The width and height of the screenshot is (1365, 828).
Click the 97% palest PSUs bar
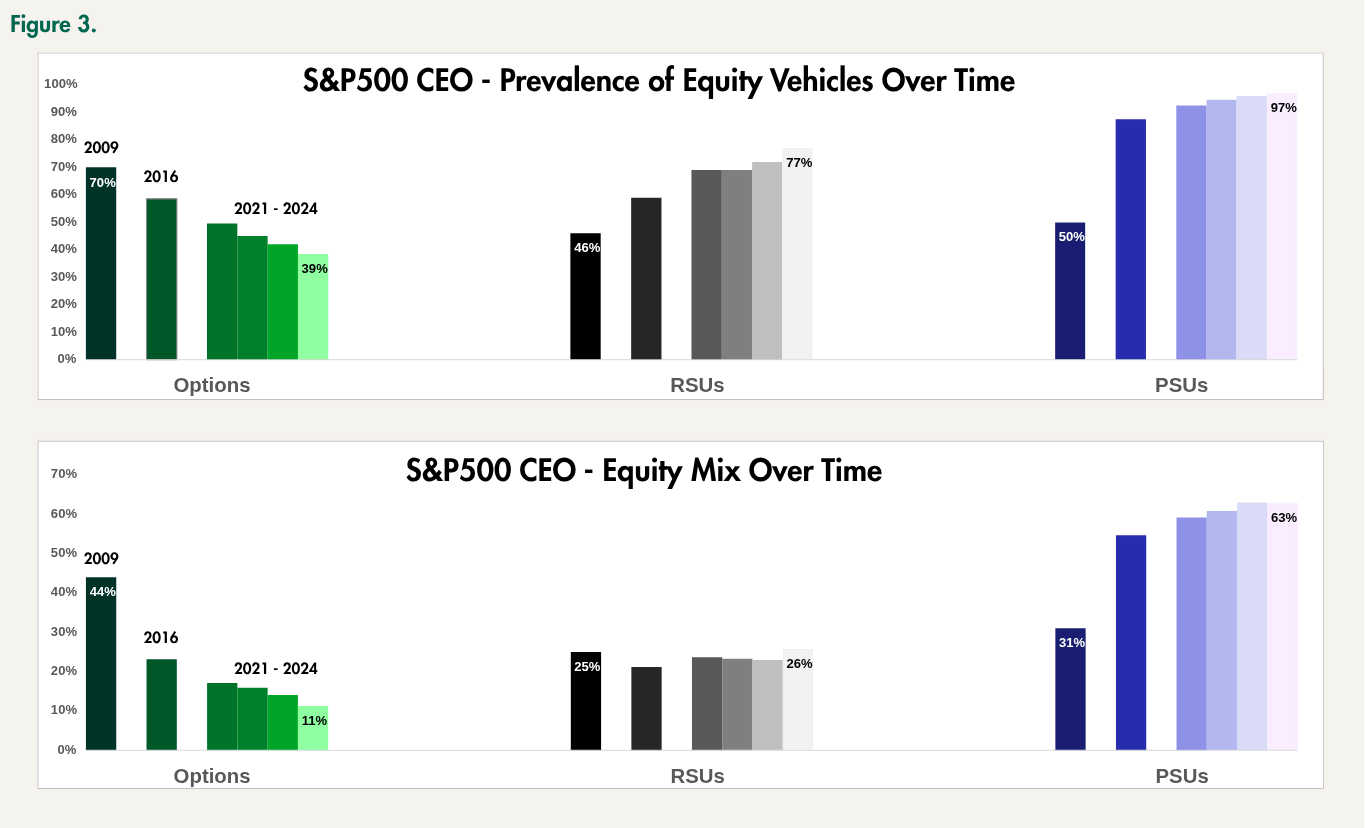[x=1282, y=230]
